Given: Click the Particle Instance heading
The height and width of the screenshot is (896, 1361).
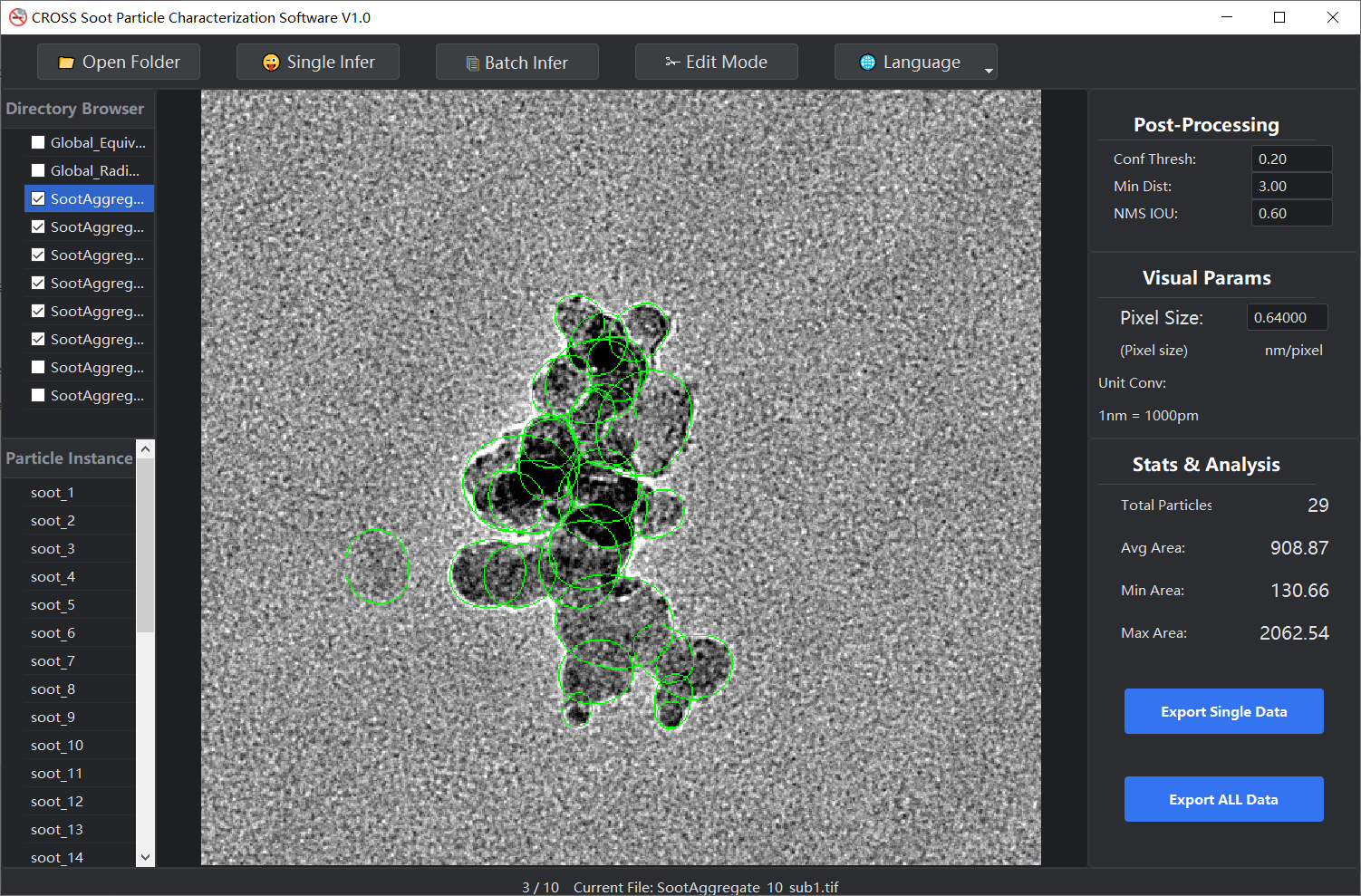Looking at the screenshot, I should tap(69, 458).
